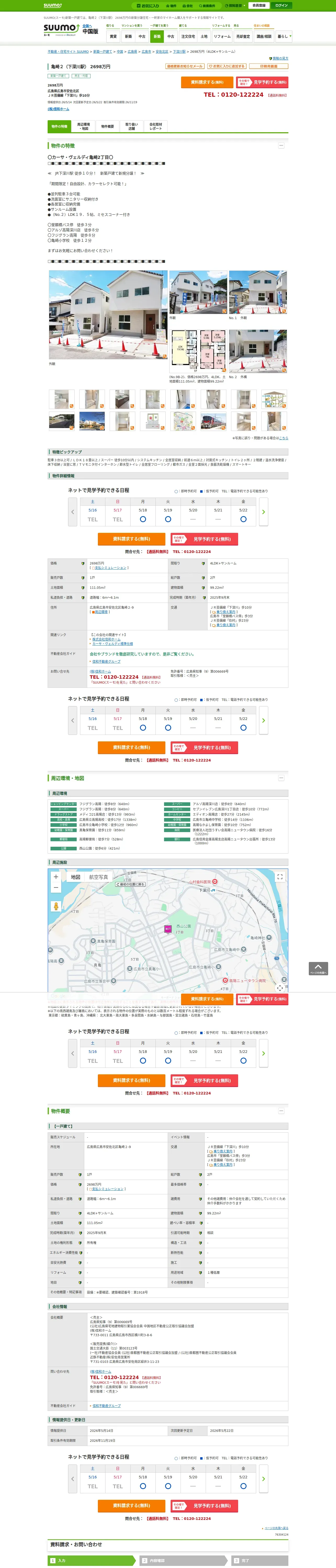Click the お気に入りに追加する button
The image size is (336, 1568).
point(227,66)
